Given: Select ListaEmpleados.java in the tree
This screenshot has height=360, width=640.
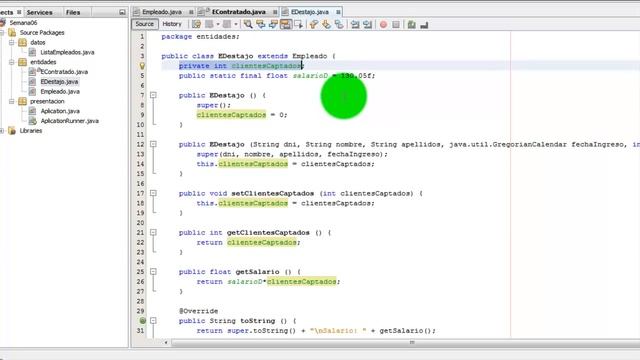Looking at the screenshot, I should [67, 52].
